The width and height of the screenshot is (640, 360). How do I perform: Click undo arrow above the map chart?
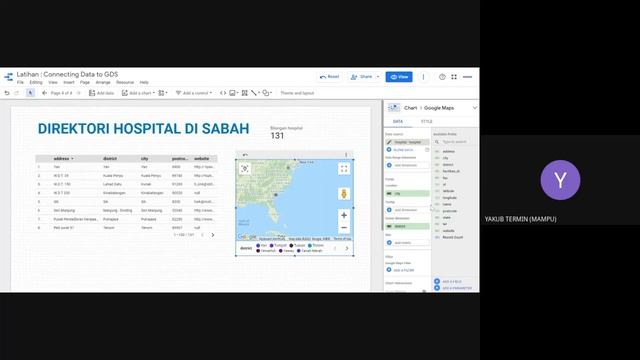pyautogui.click(x=245, y=155)
